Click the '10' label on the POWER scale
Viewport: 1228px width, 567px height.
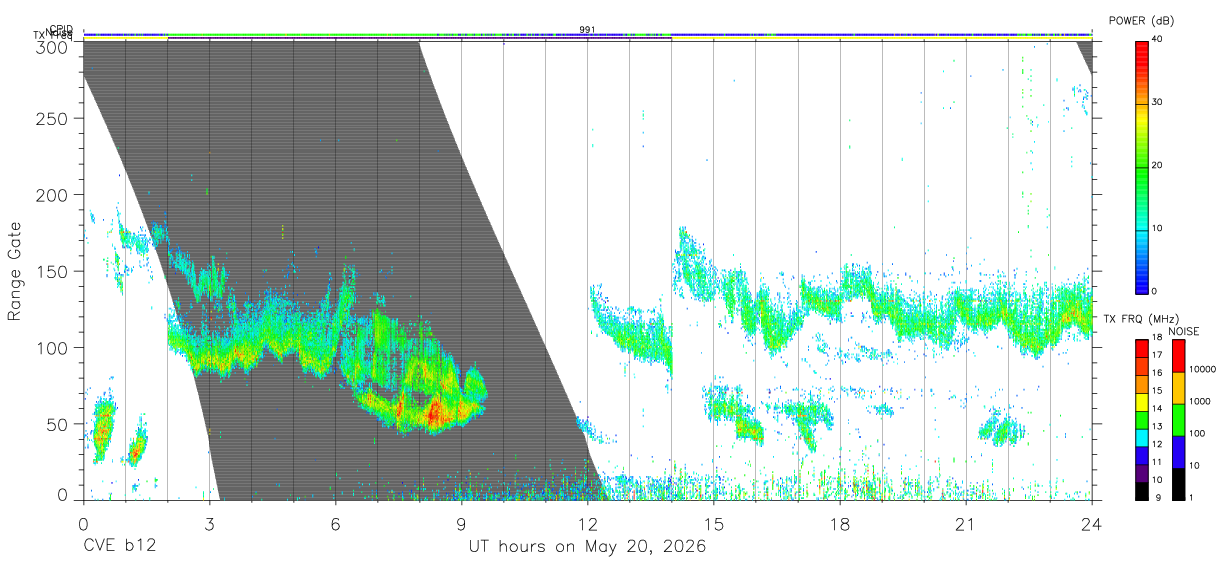pyautogui.click(x=1159, y=228)
